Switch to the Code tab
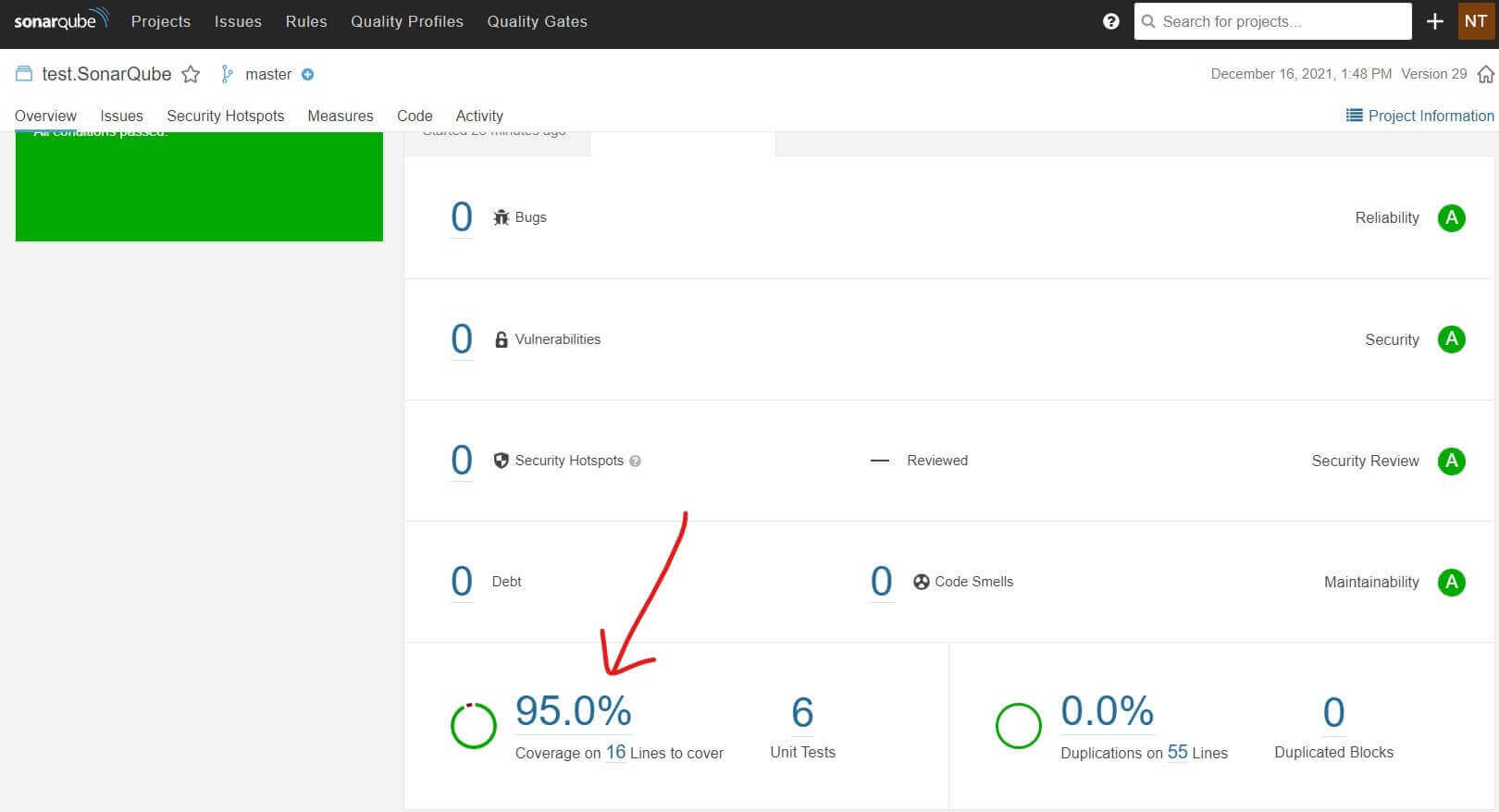Viewport: 1499px width, 812px height. click(415, 116)
